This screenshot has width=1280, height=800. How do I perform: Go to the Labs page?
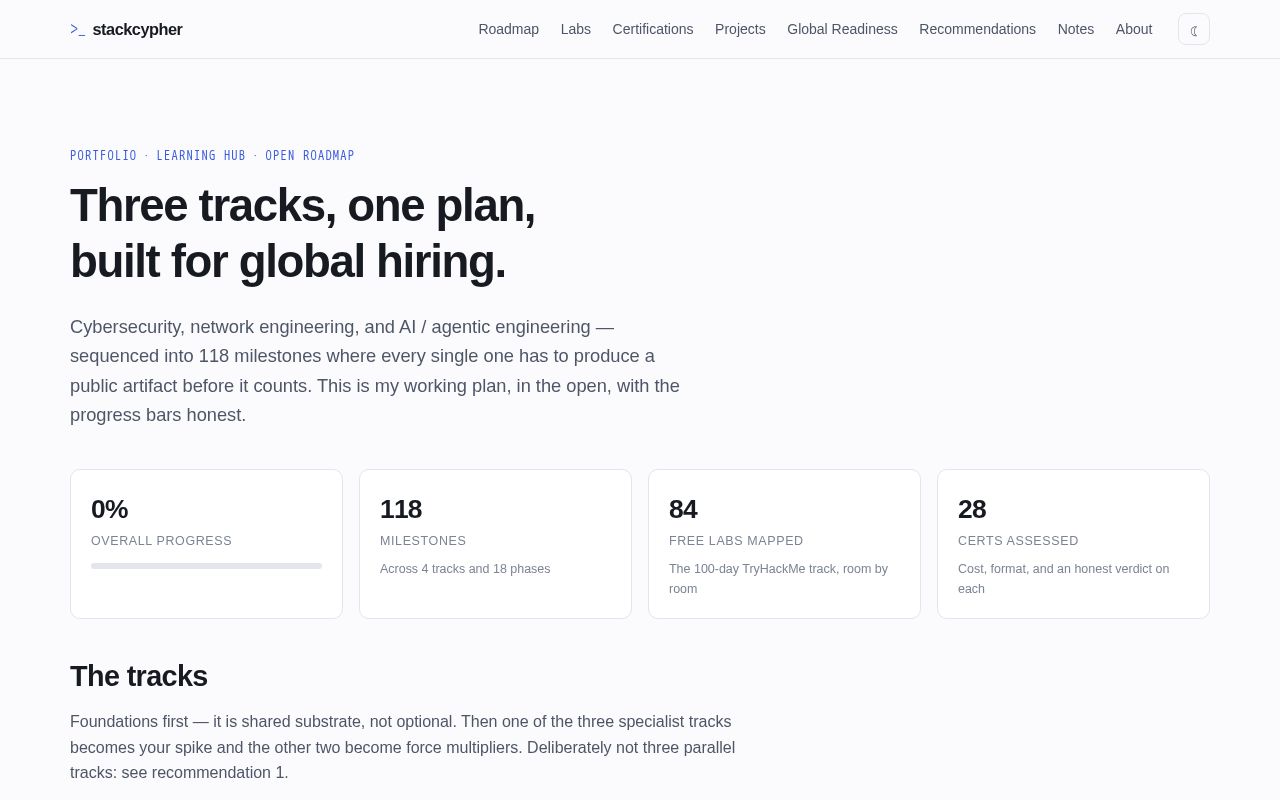[576, 29]
